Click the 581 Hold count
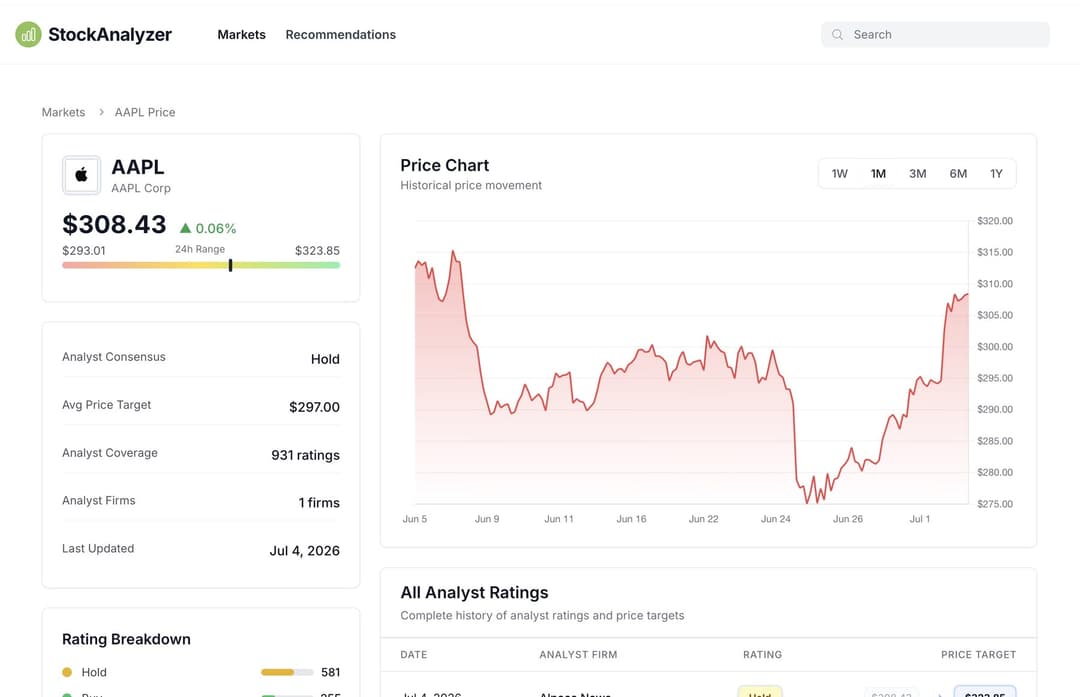 point(331,672)
